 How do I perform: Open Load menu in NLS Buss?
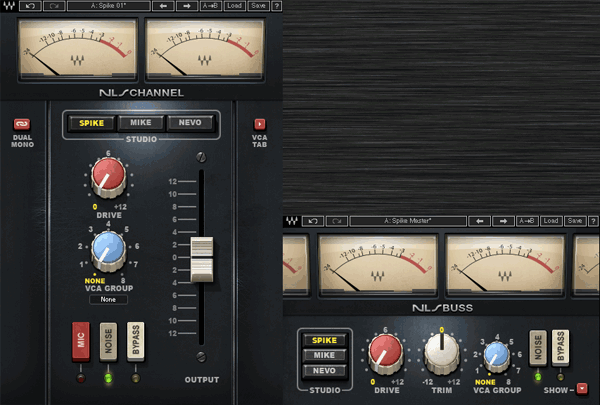tap(551, 221)
